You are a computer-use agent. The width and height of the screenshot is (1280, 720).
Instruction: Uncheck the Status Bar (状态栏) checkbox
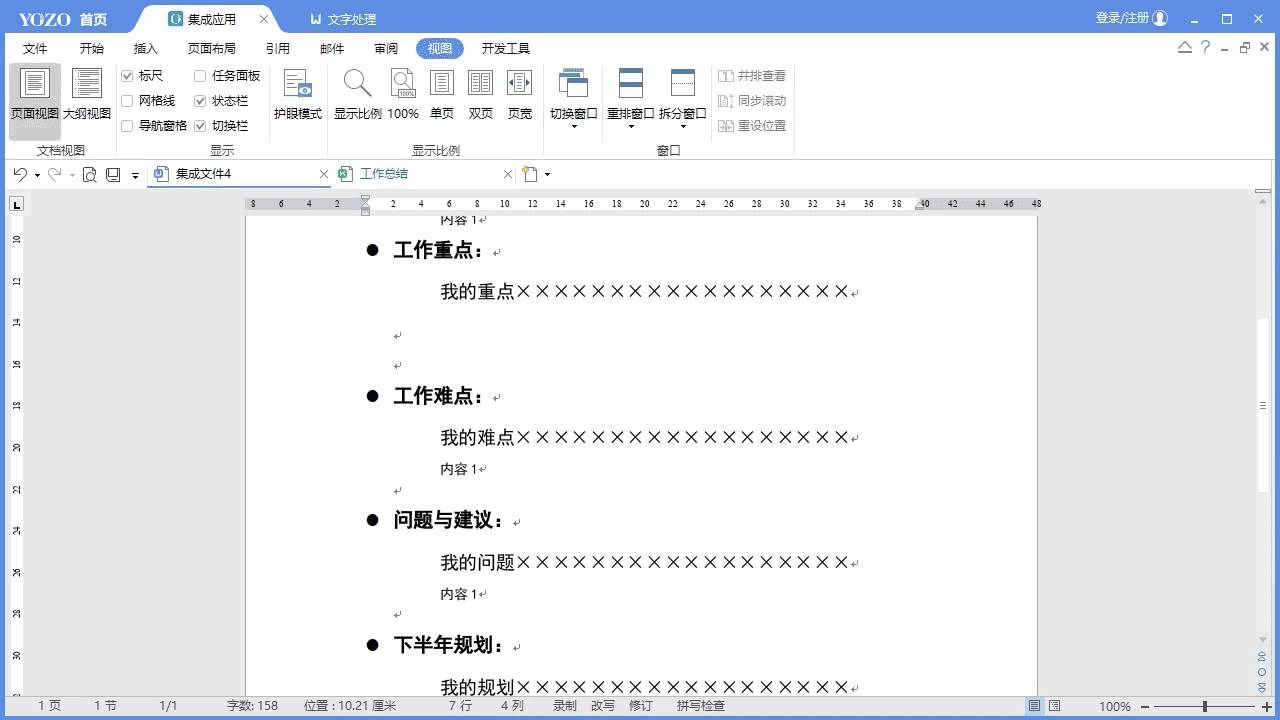200,101
